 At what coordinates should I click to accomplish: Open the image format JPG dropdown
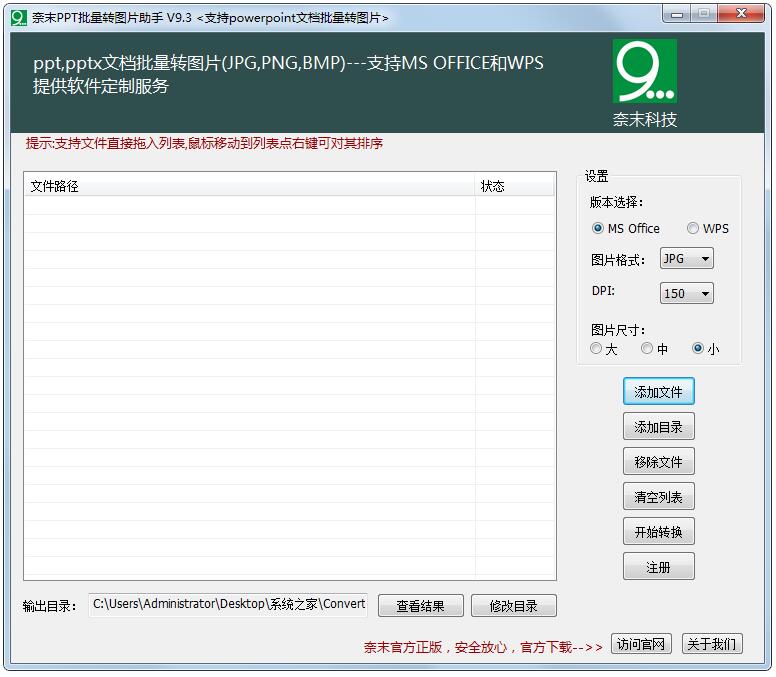686,259
